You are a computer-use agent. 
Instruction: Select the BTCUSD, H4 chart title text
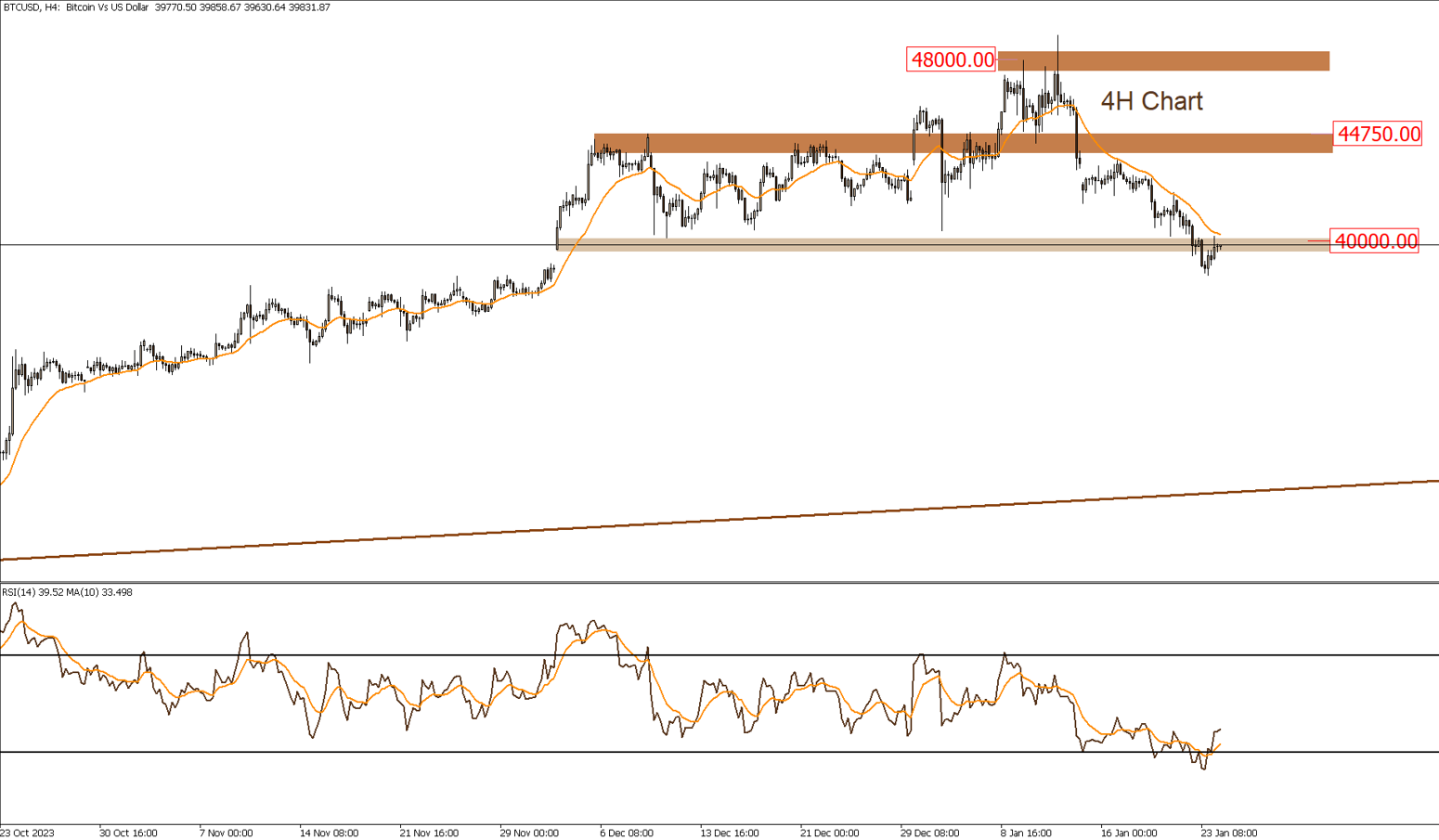[x=84, y=9]
